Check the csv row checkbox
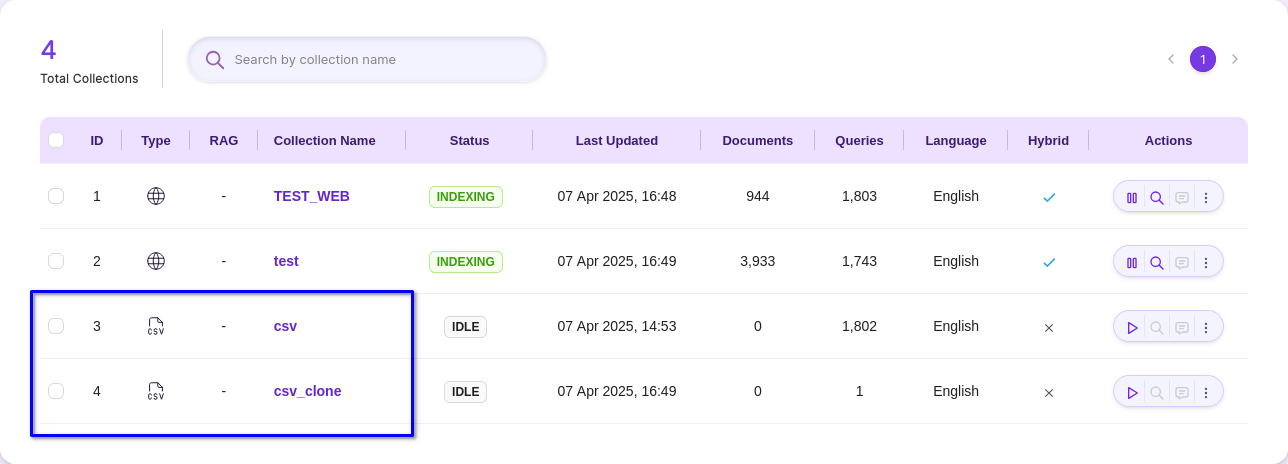The width and height of the screenshot is (1288, 464). click(x=56, y=326)
